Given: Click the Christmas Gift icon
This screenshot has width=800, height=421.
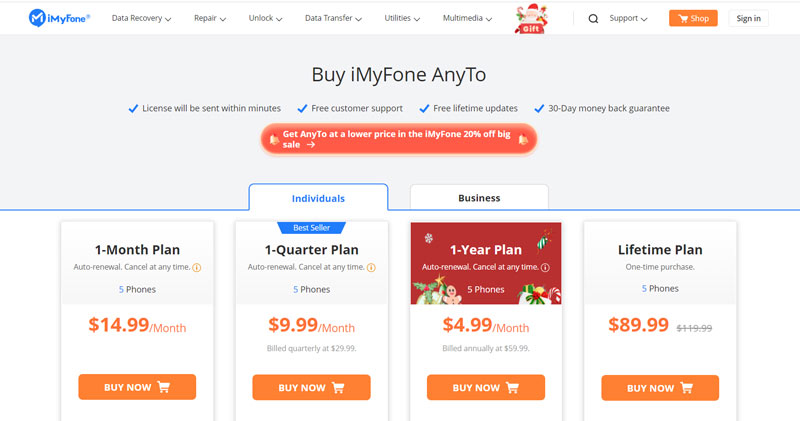Looking at the screenshot, I should 529,19.
